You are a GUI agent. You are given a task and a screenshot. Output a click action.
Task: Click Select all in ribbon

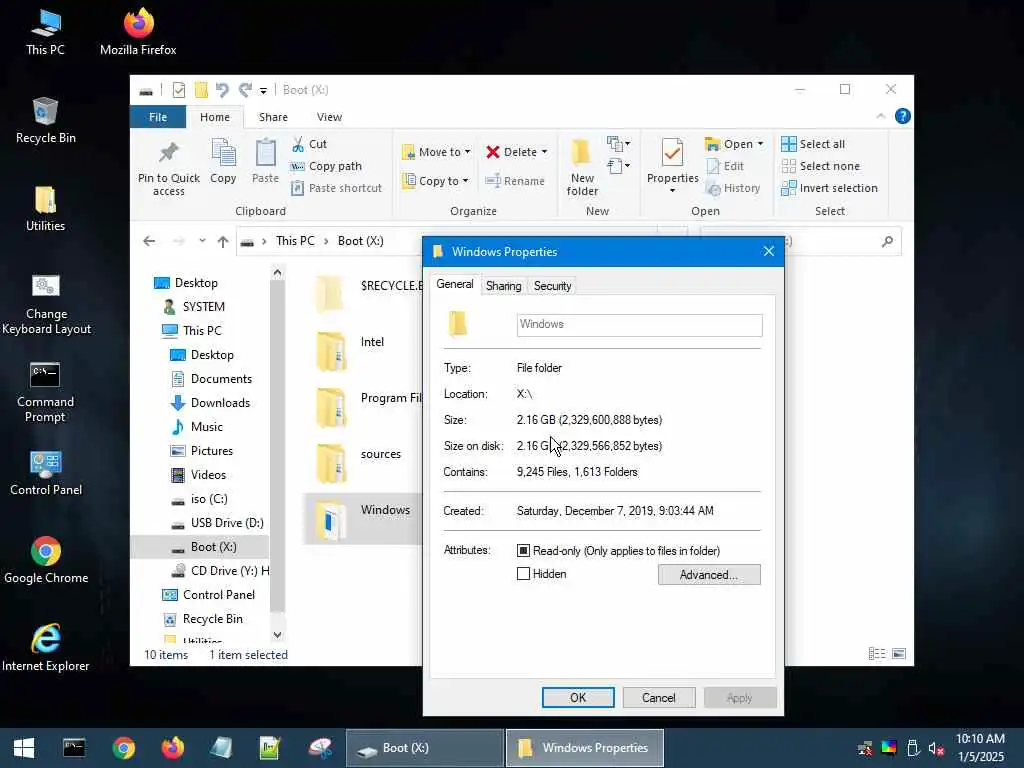tap(813, 144)
